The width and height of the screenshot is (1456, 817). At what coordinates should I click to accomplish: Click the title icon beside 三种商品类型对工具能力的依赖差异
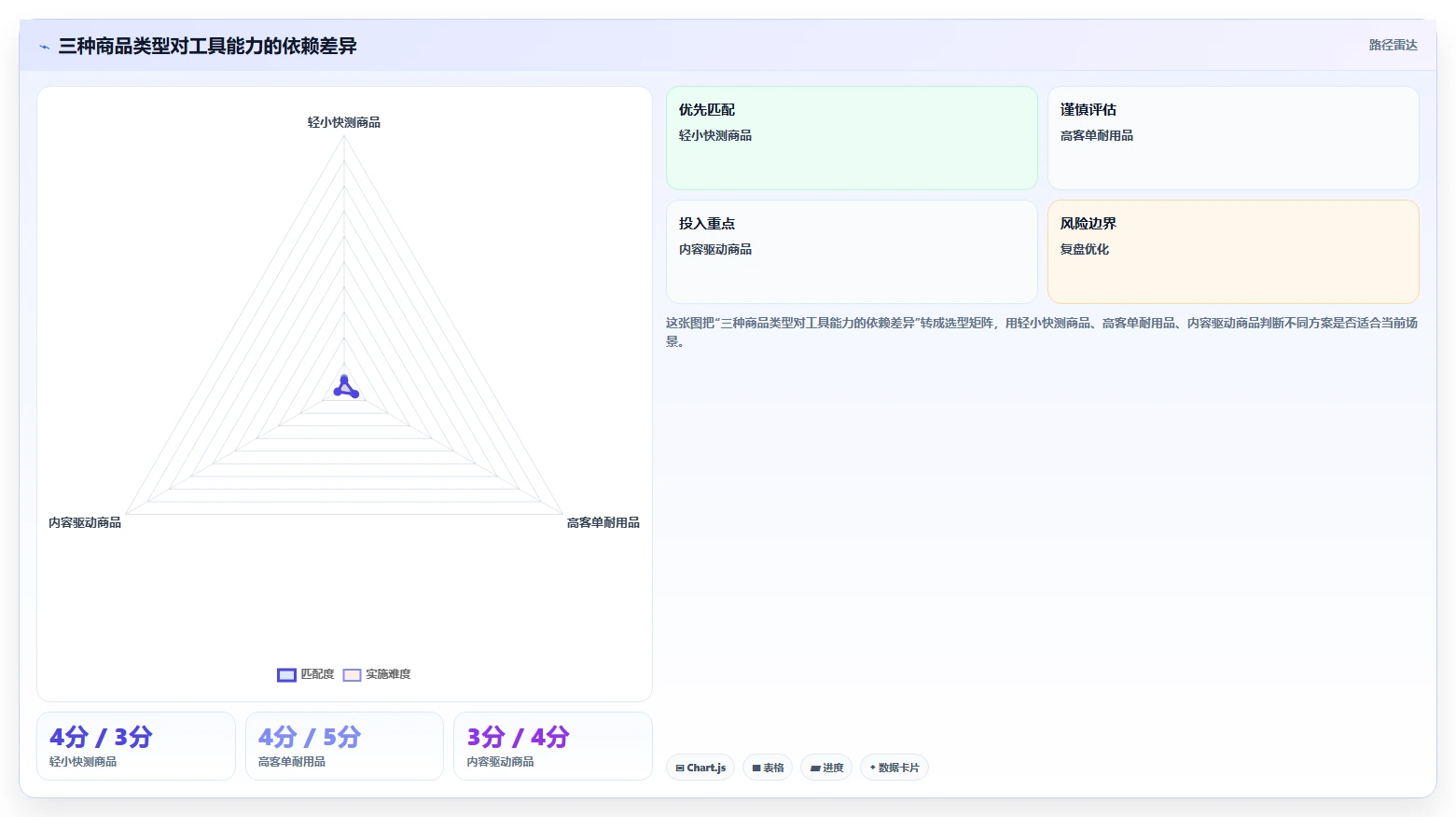click(x=44, y=47)
